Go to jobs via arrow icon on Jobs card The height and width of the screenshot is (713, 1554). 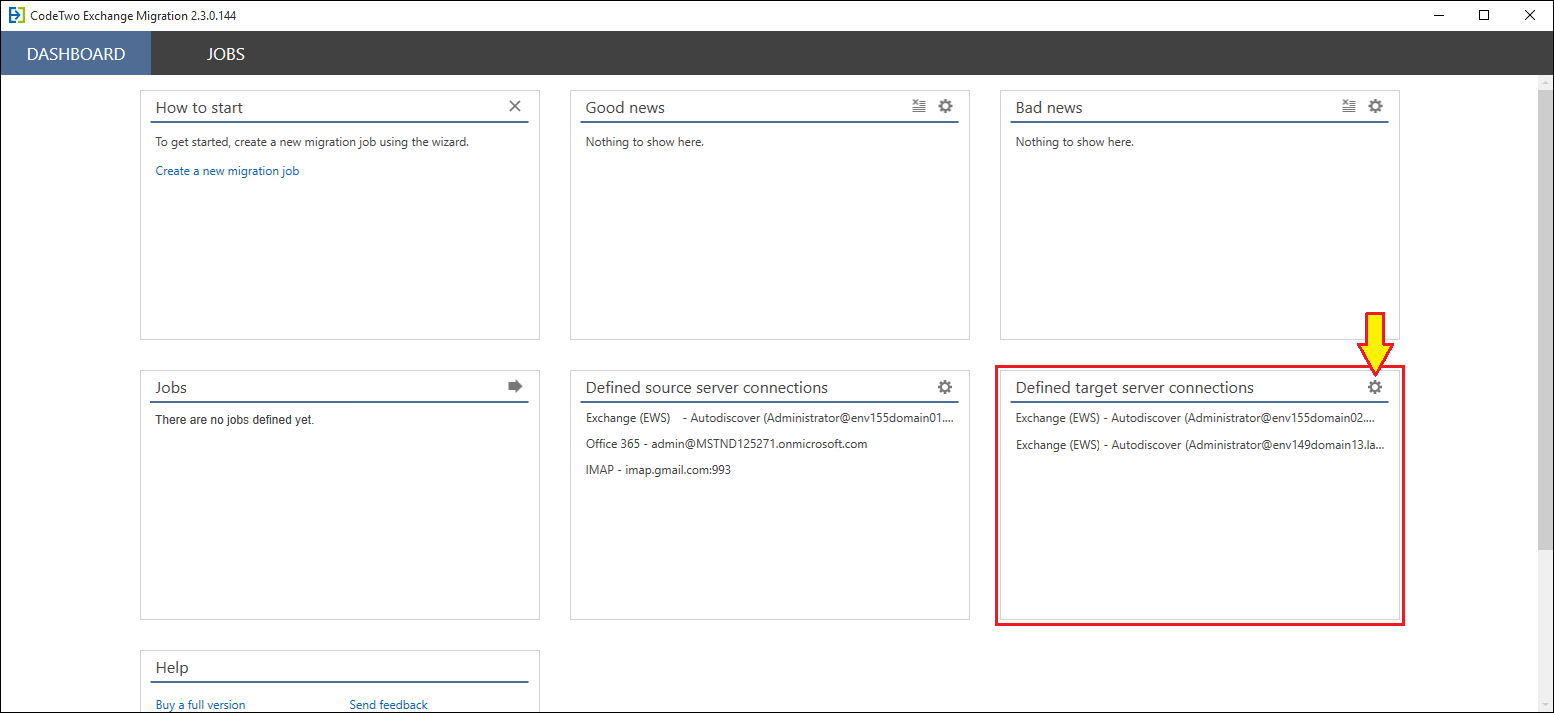coord(515,386)
